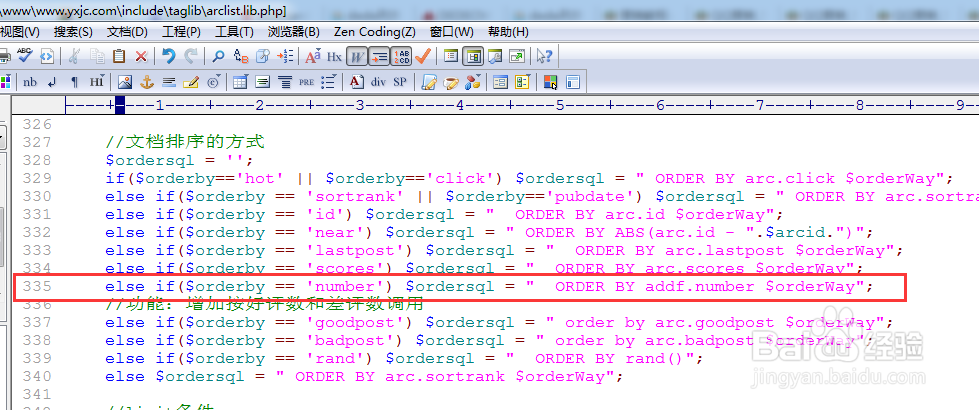Open the 工具(T) menu

click(234, 32)
